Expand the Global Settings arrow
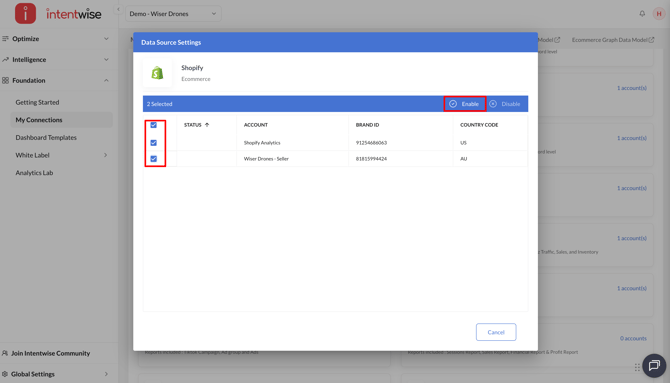 tap(106, 374)
